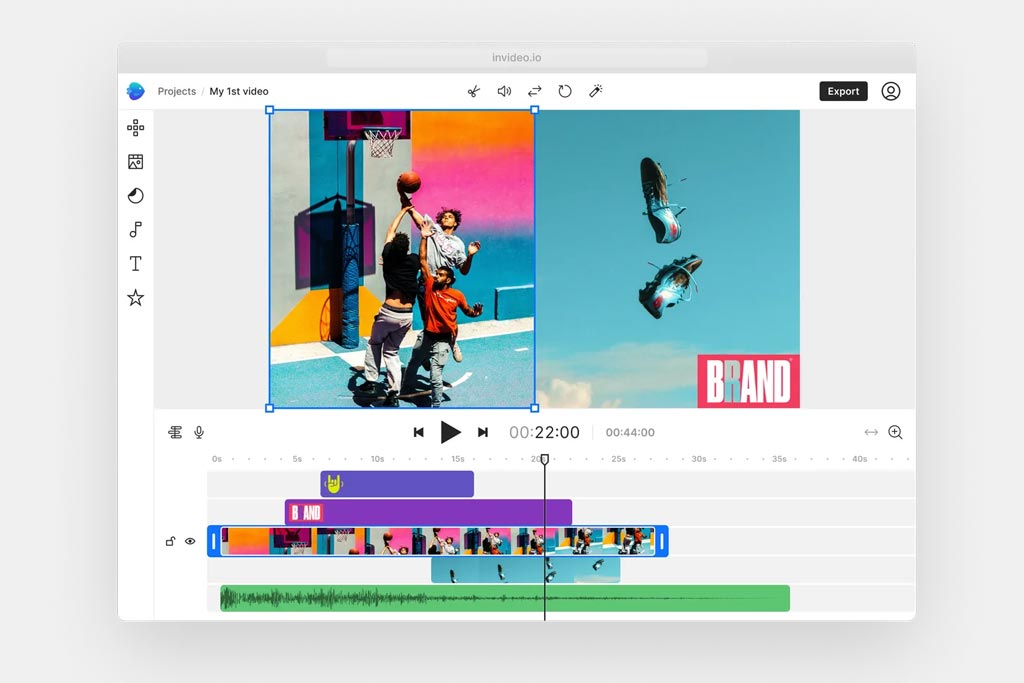
Task: Open the media image library icon
Action: point(136,162)
